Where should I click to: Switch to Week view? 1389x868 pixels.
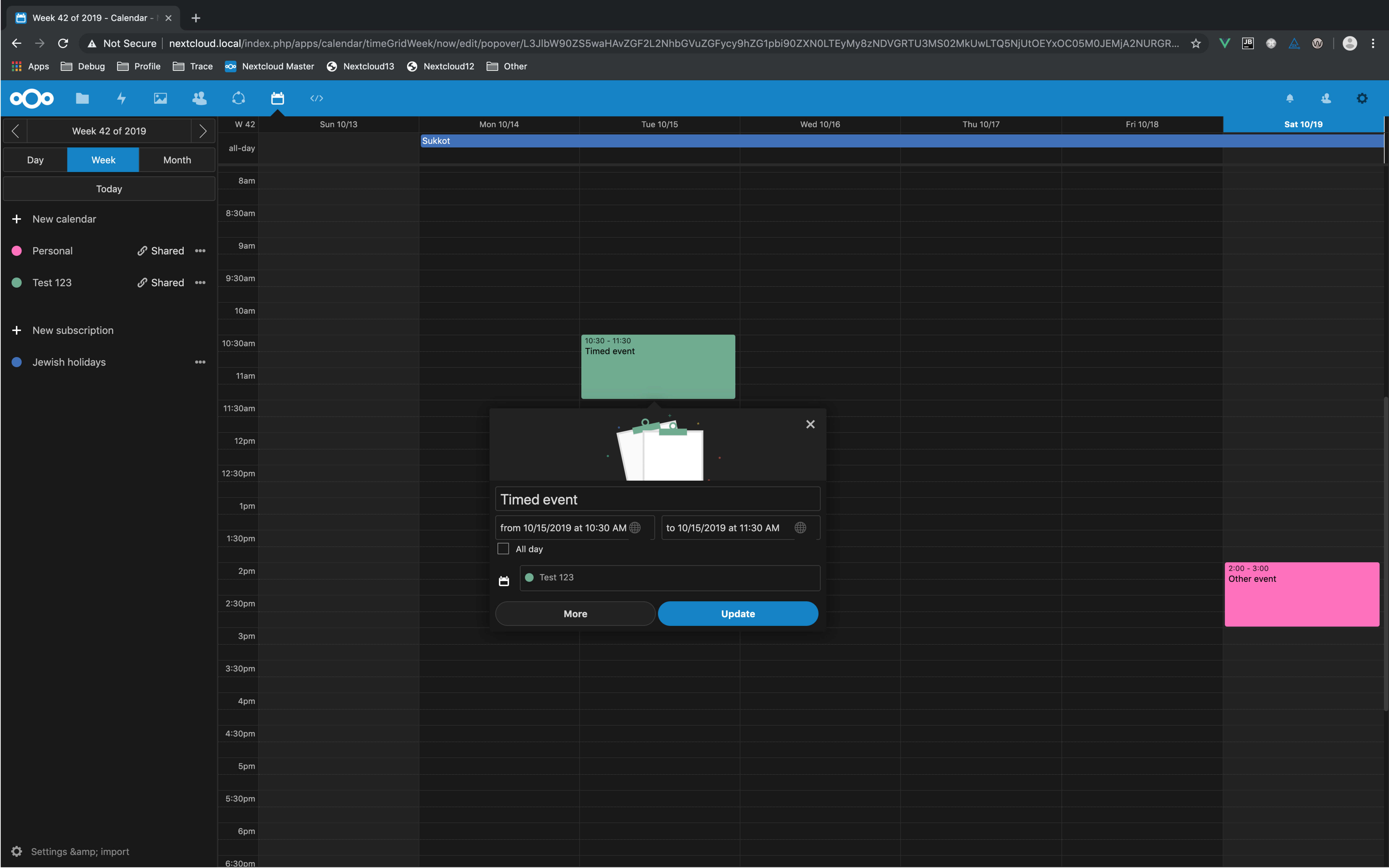(103, 160)
